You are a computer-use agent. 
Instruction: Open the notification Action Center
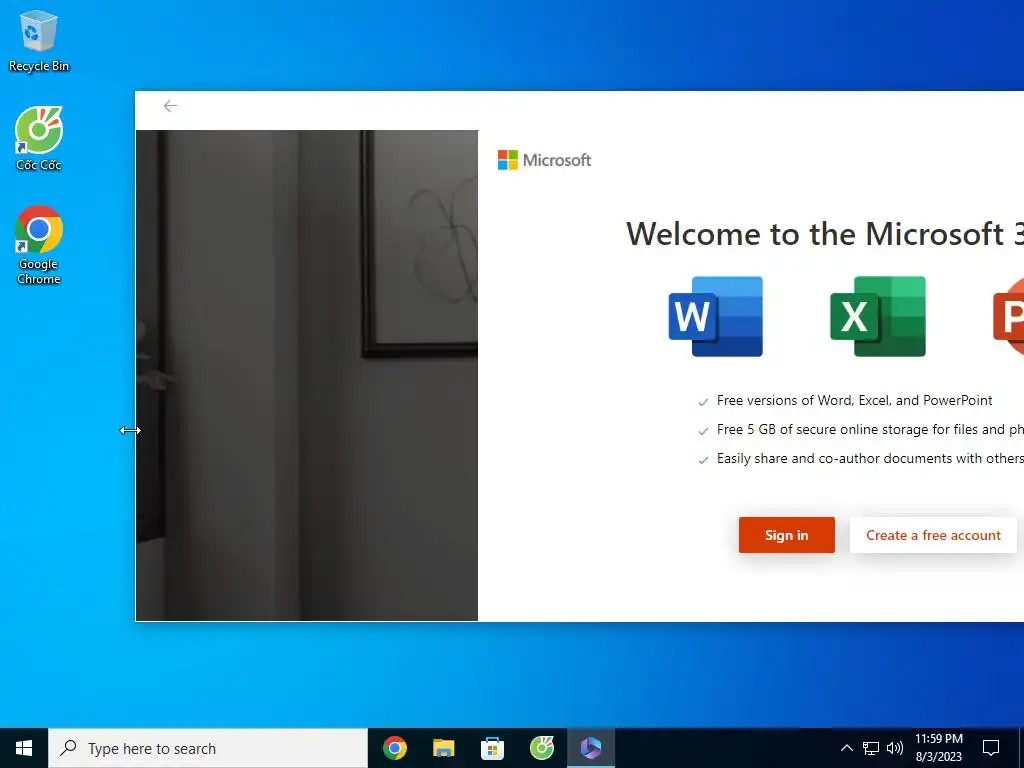click(x=991, y=748)
